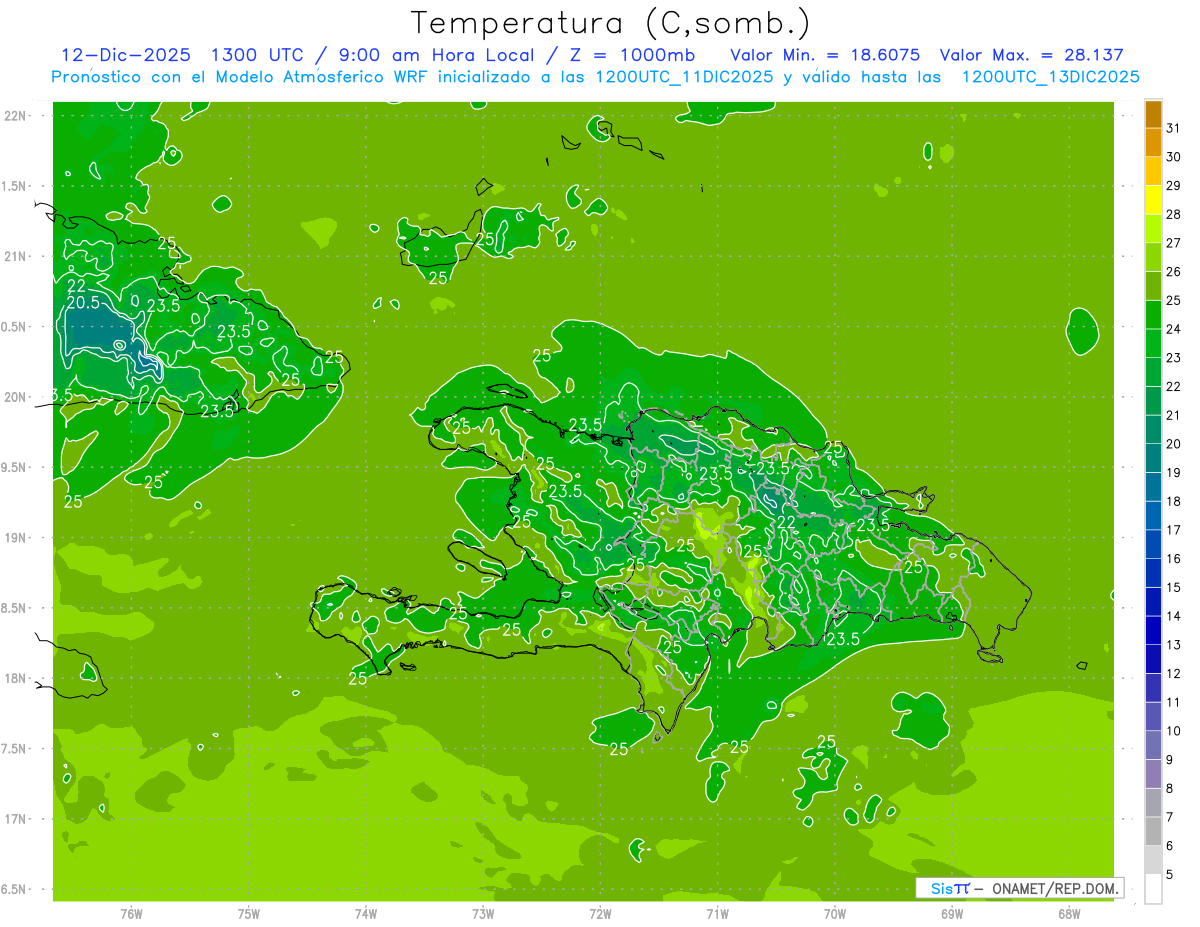Click legend color band between 28 and 29

coord(1153,200)
